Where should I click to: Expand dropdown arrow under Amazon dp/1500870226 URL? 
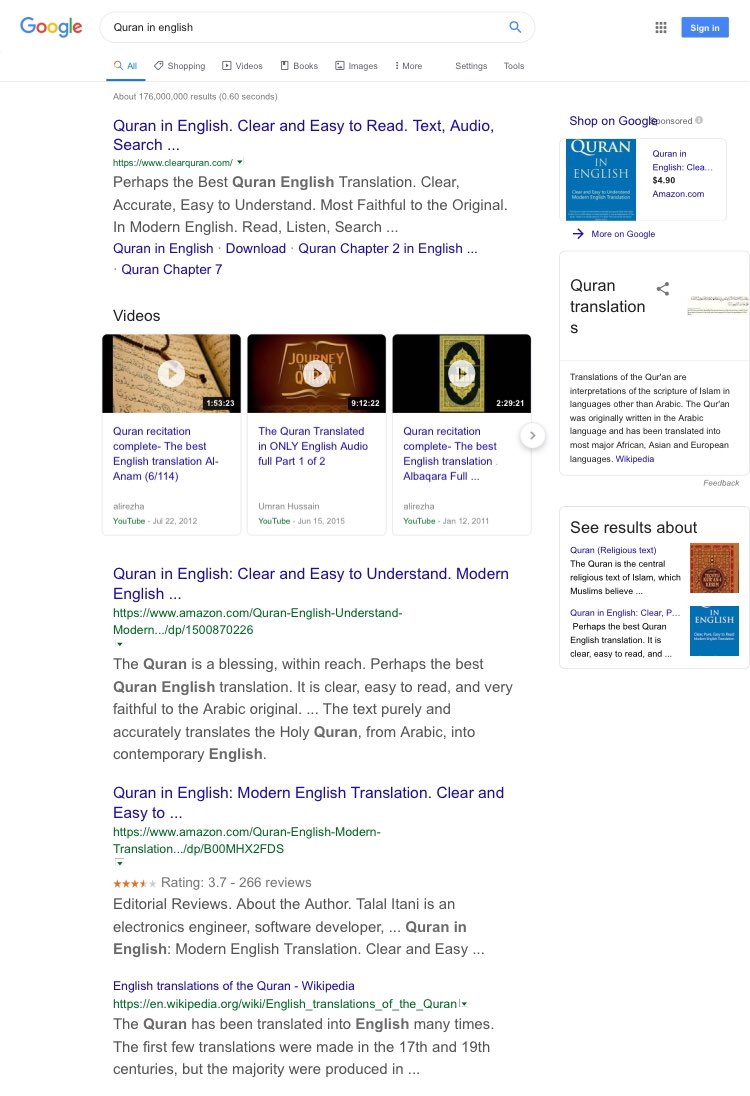(120, 644)
